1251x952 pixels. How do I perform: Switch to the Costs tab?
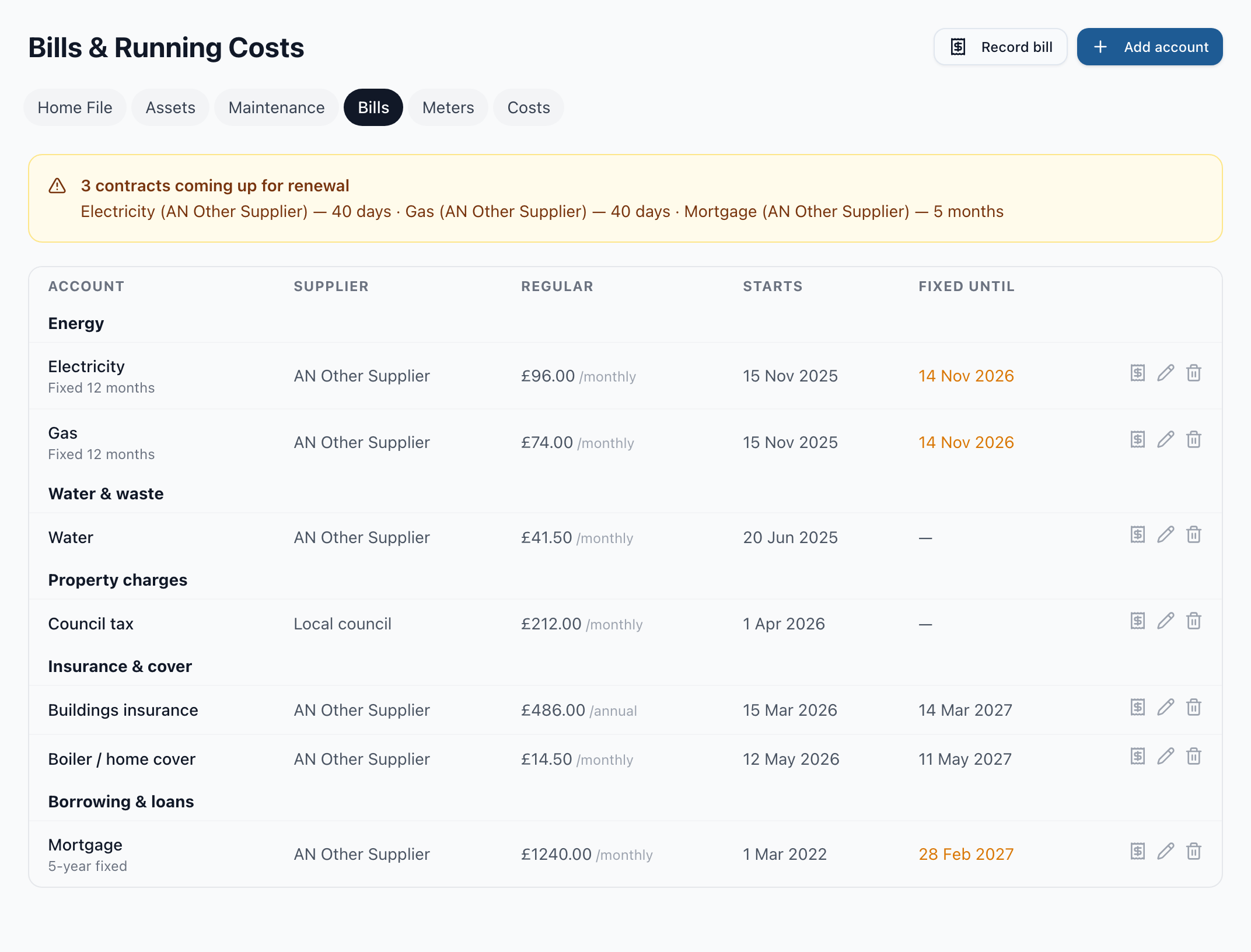[x=529, y=107]
